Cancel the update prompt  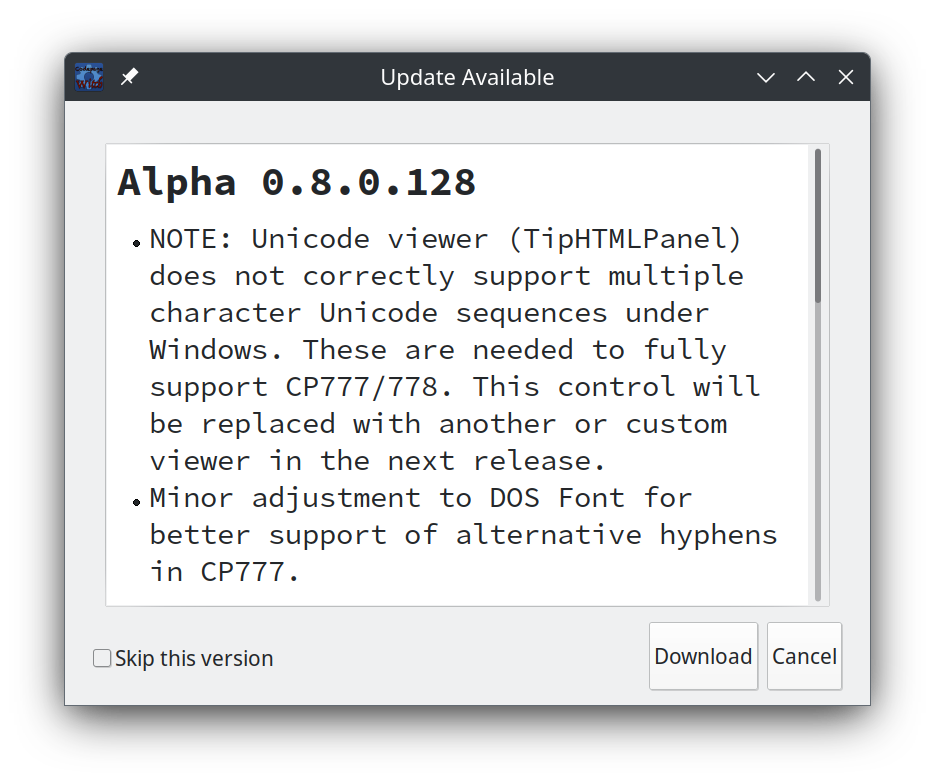pyautogui.click(x=804, y=656)
